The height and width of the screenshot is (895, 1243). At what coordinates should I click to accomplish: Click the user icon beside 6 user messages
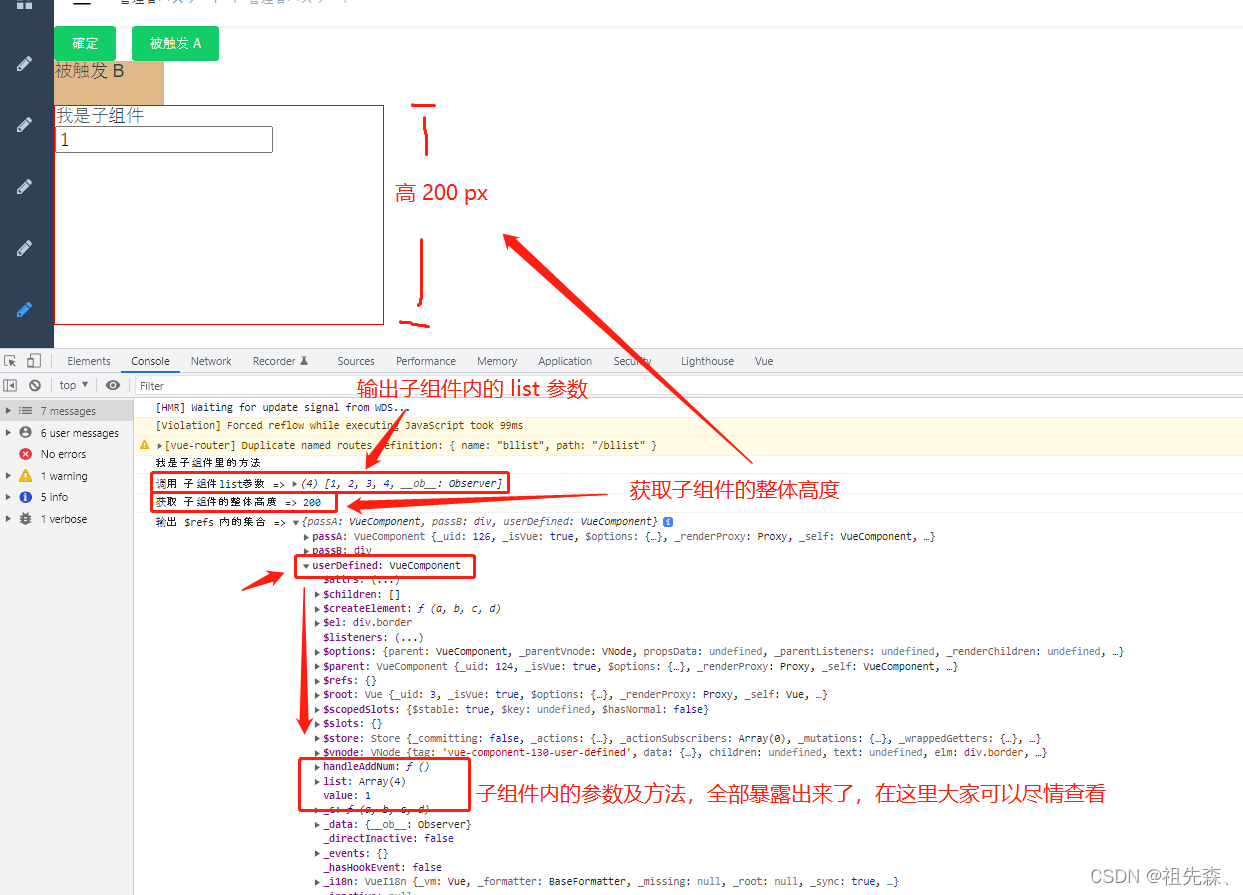coord(26,433)
